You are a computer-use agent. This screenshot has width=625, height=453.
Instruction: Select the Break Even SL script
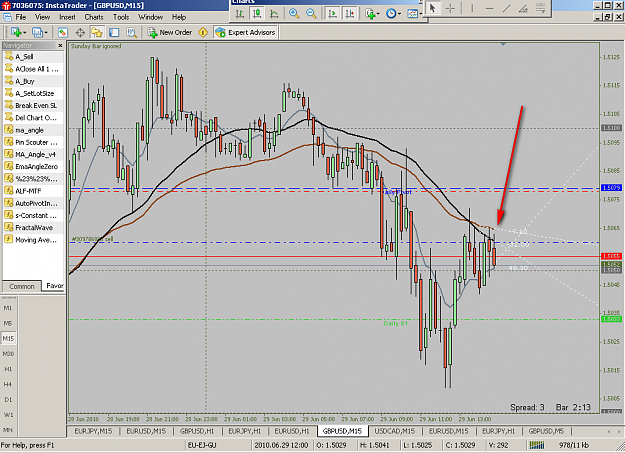point(36,106)
